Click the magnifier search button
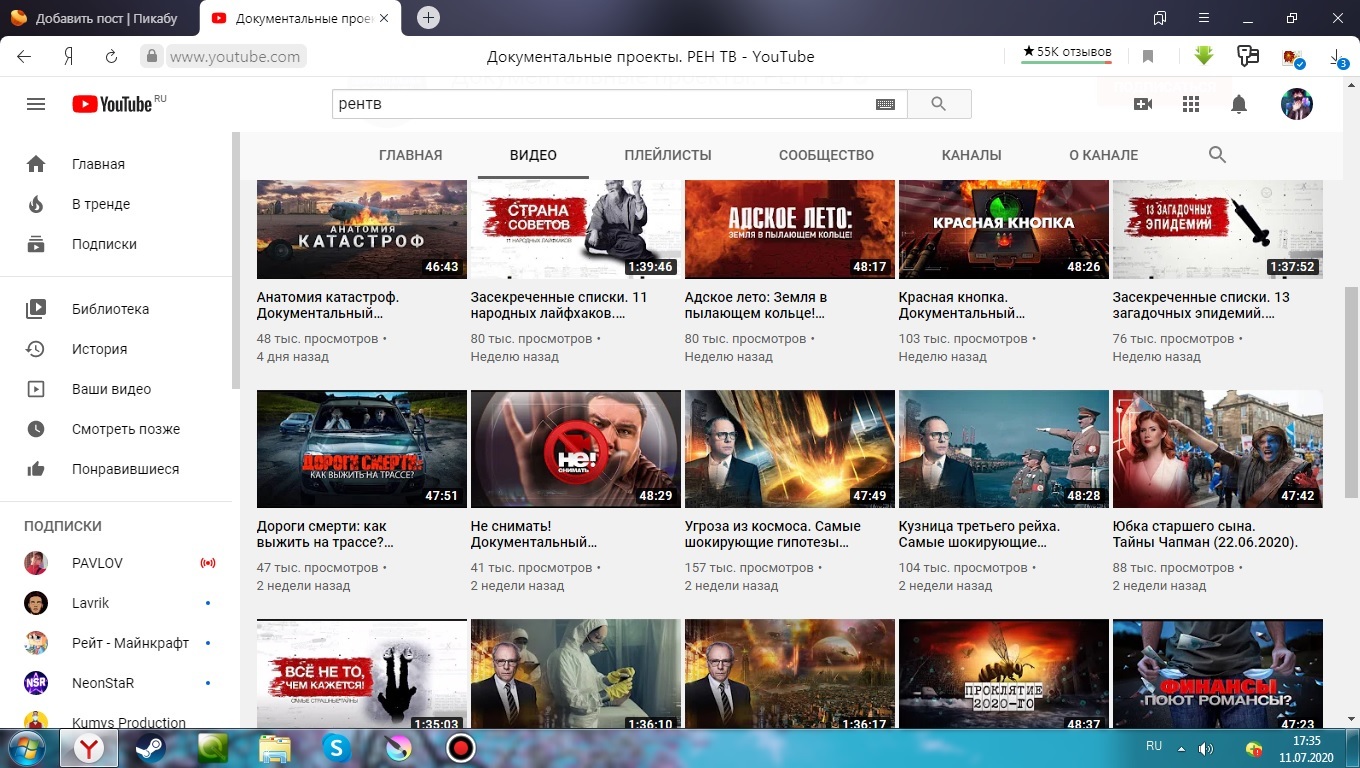 tap(938, 104)
